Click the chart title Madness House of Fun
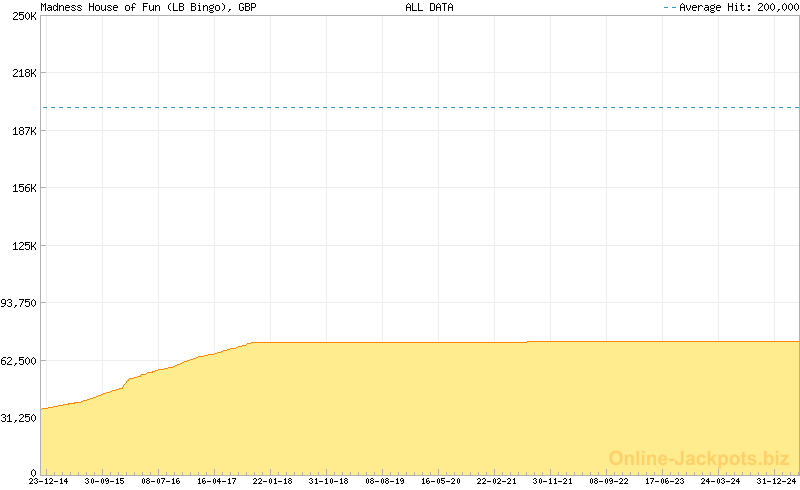Screen dimensions: 800x490 coord(135,7)
